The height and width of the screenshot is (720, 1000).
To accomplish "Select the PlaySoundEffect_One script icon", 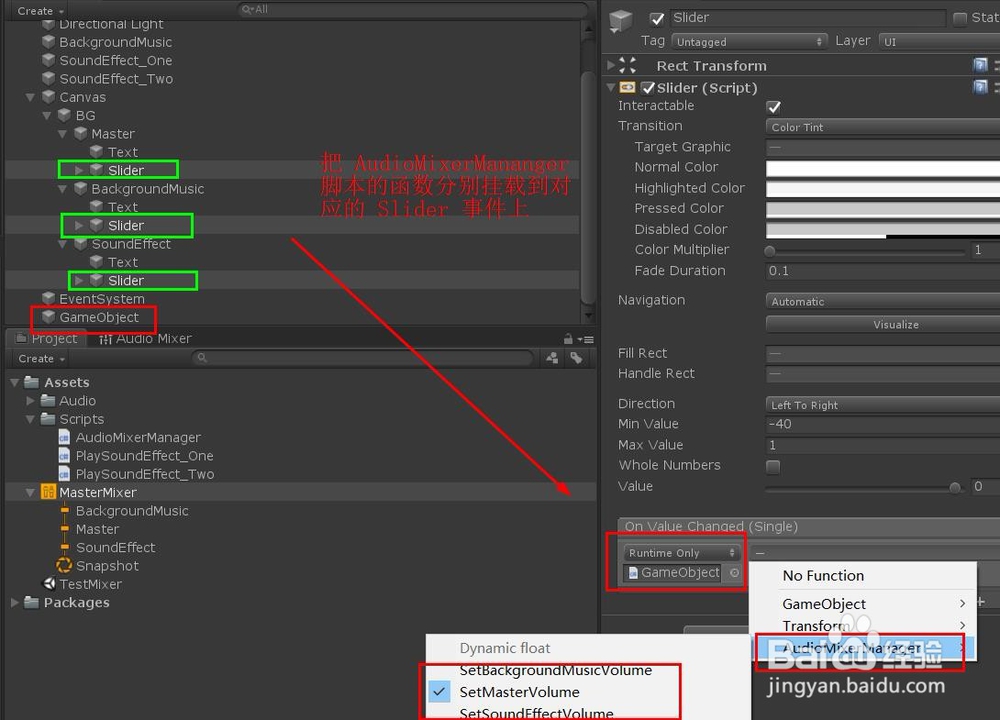I will point(64,456).
